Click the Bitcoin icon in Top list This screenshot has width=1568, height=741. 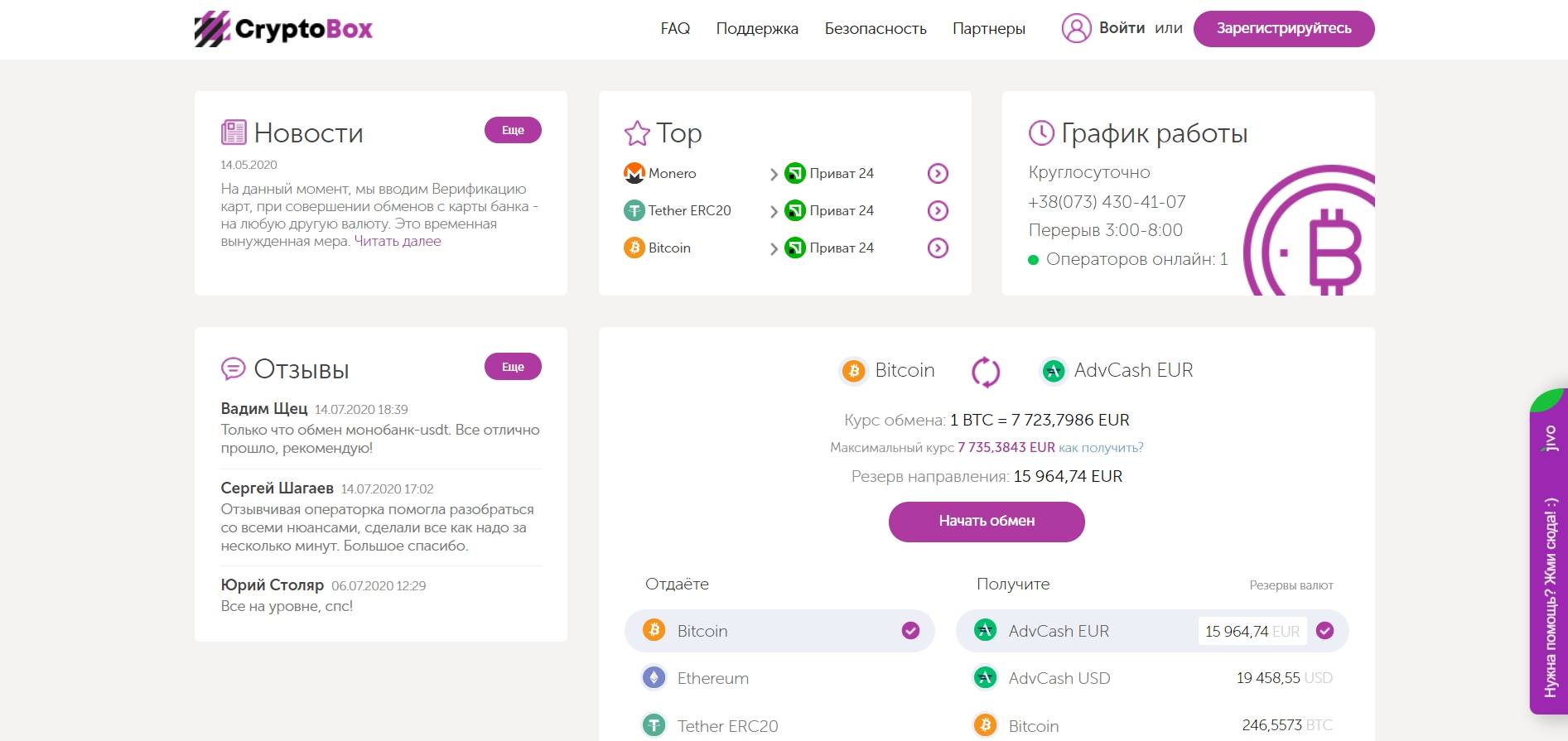(x=634, y=248)
